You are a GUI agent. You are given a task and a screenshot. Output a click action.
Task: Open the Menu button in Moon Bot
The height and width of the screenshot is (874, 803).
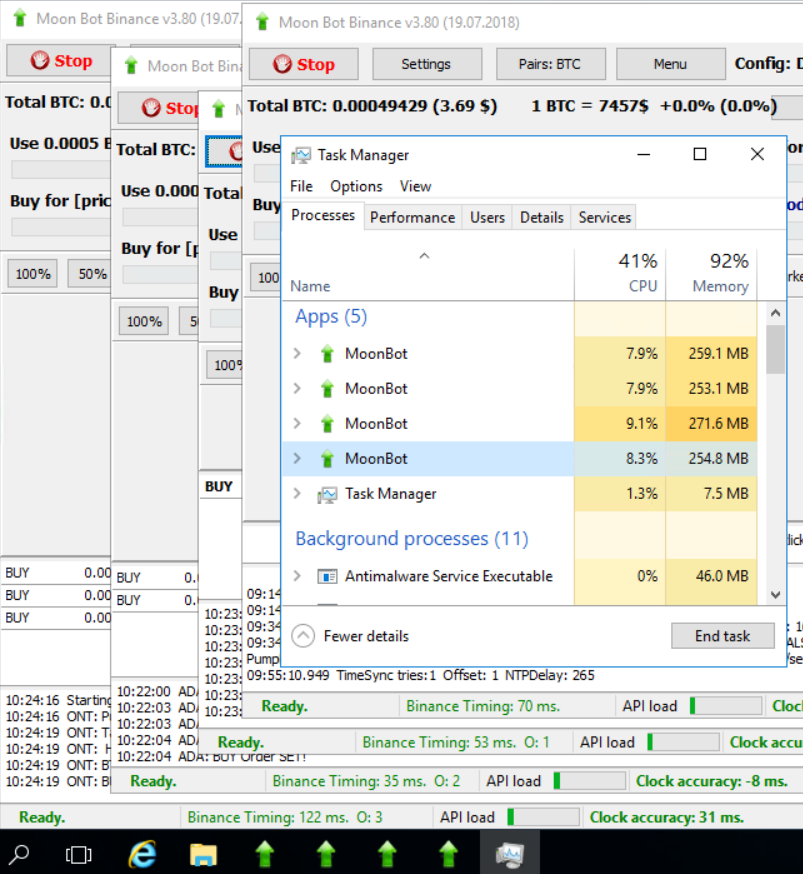click(x=670, y=64)
